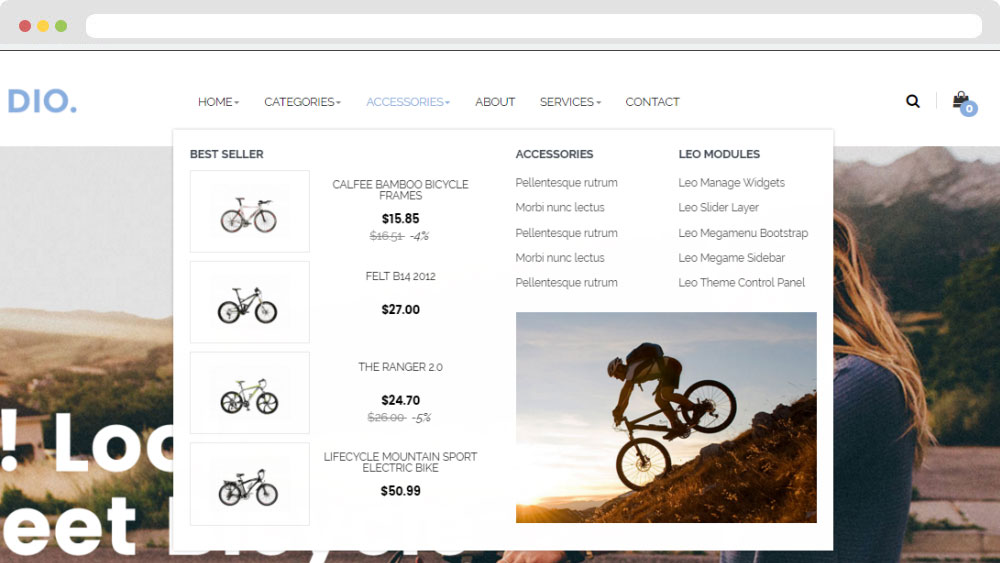Click the LEO MODULES heading

(719, 154)
